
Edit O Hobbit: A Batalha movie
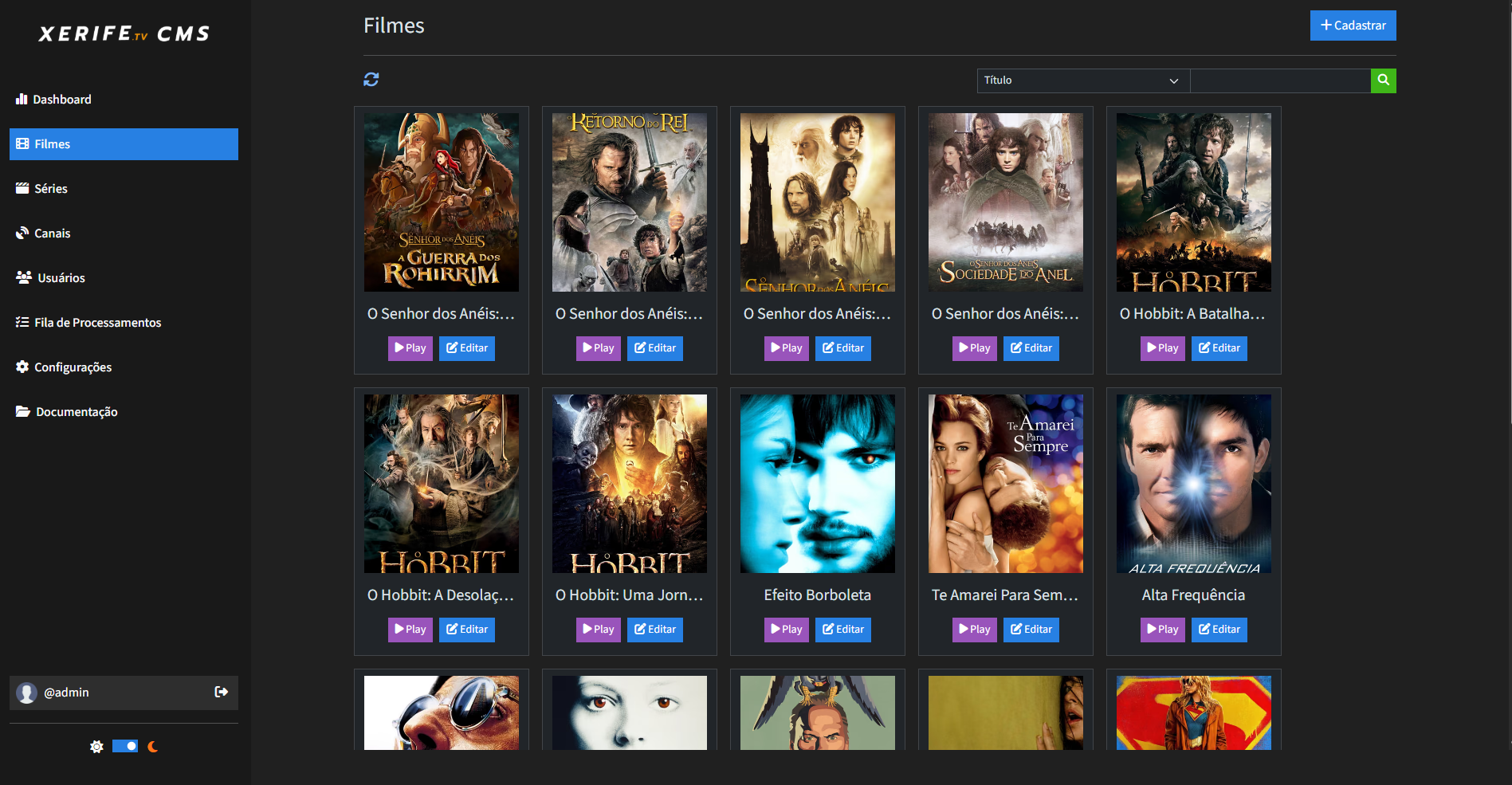coord(1219,348)
